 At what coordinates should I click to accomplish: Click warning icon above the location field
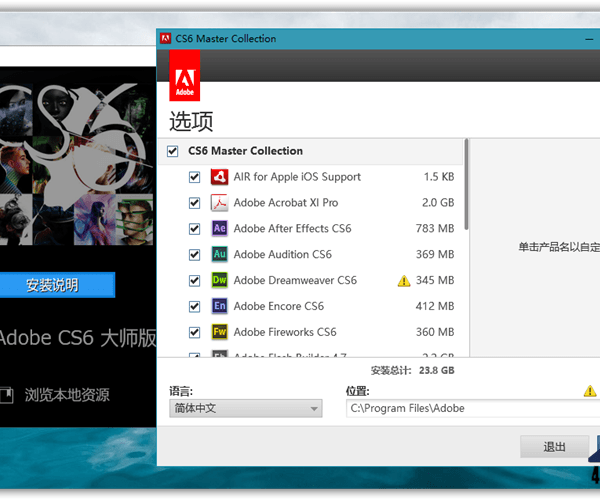(590, 392)
